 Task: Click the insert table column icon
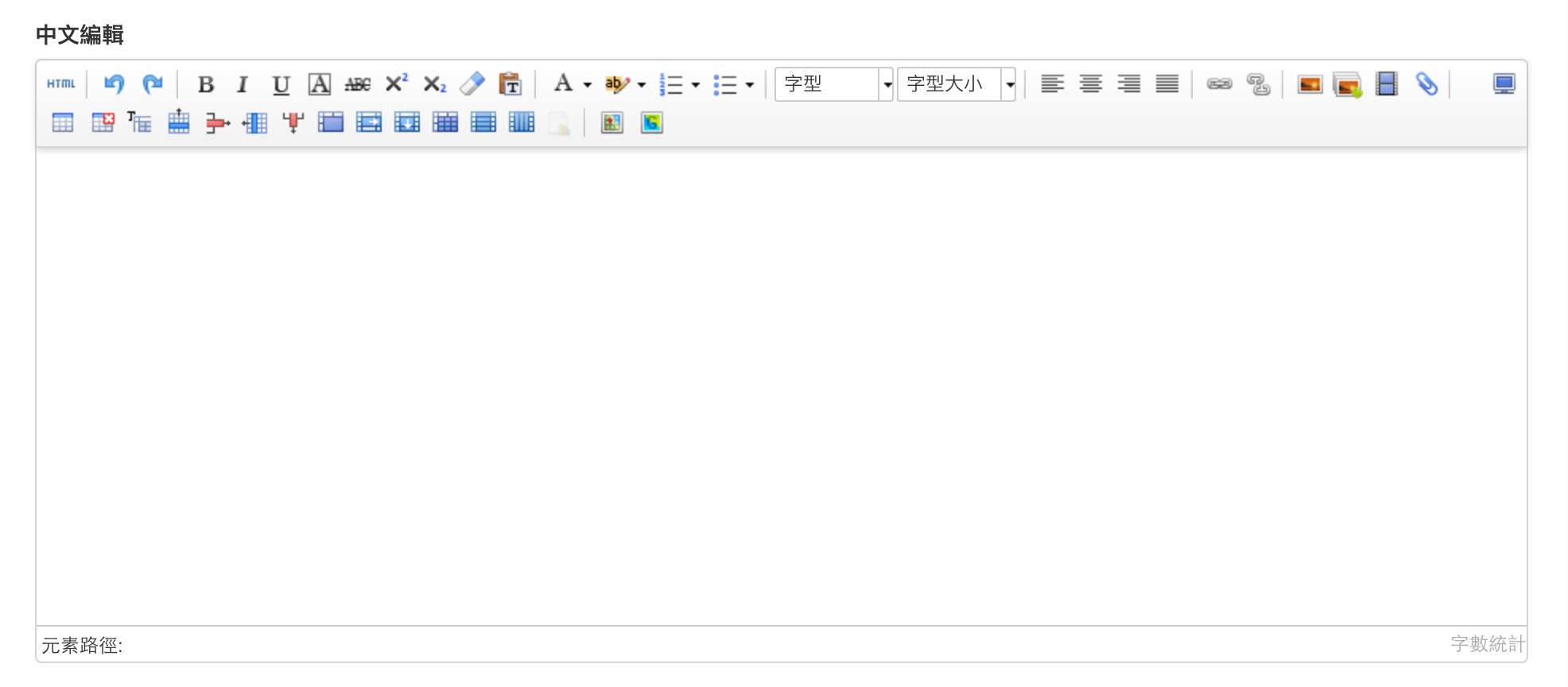pos(254,122)
